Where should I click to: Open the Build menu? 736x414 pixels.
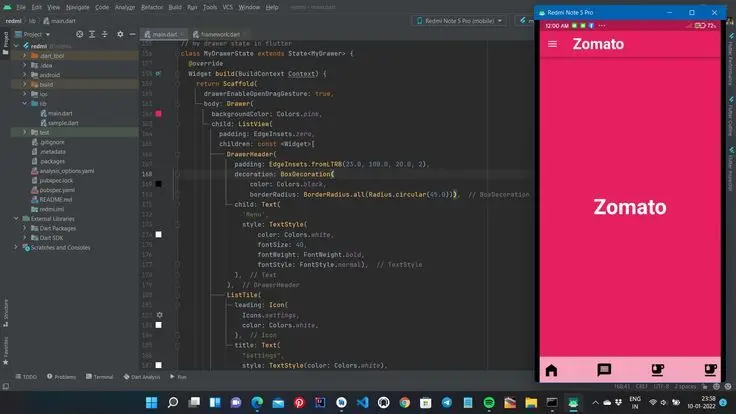tap(175, 7)
